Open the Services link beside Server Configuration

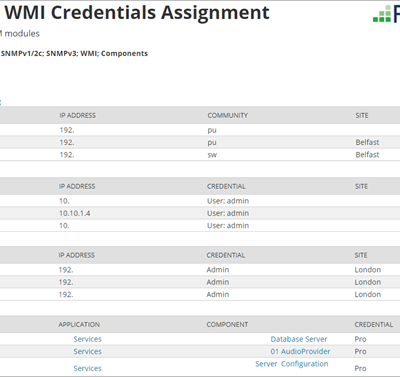point(87,368)
